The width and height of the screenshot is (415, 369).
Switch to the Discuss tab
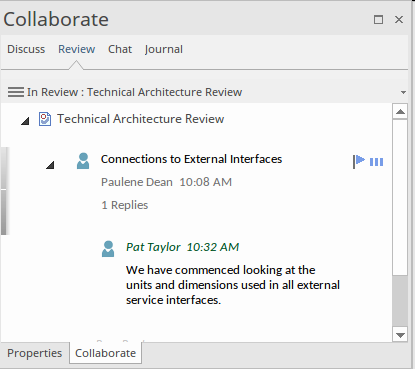pos(26,49)
